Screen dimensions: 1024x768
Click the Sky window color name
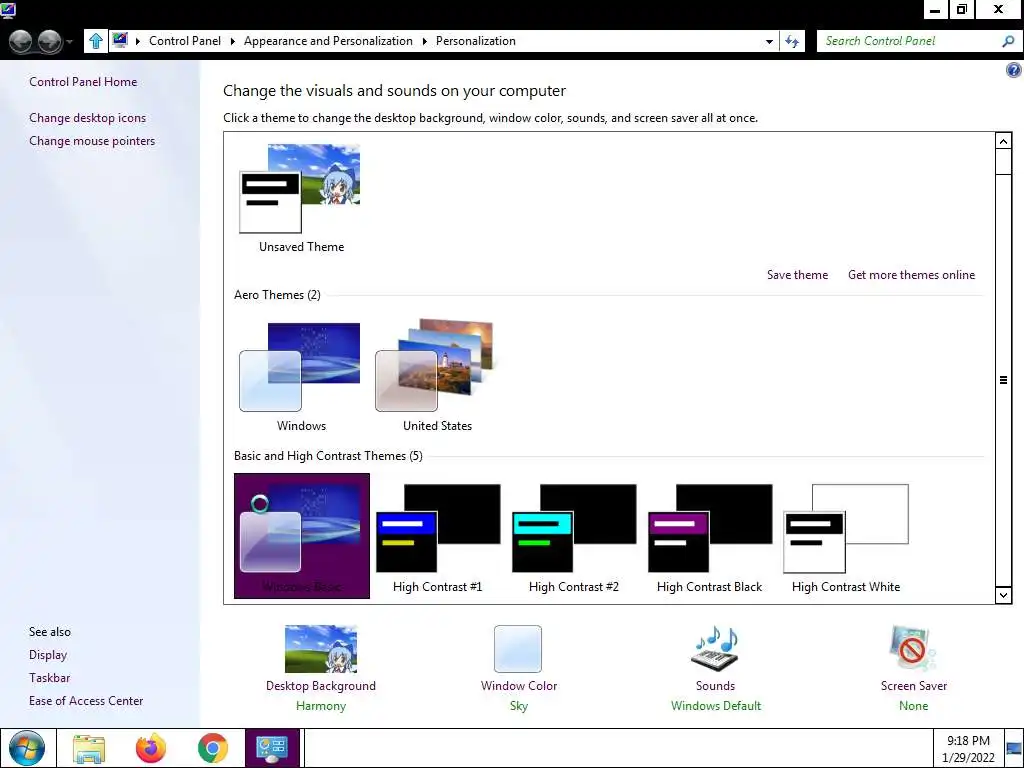pos(519,706)
